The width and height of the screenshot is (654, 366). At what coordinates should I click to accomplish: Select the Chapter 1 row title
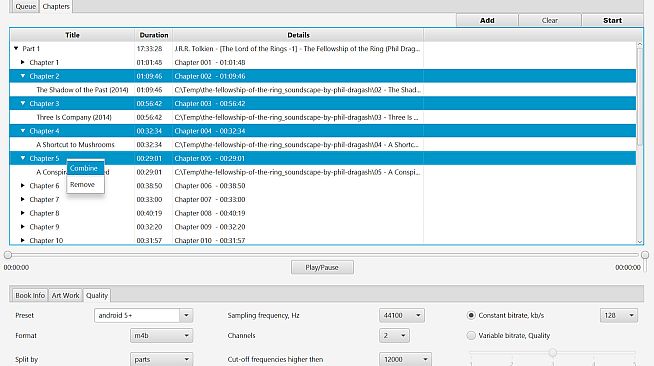point(44,63)
